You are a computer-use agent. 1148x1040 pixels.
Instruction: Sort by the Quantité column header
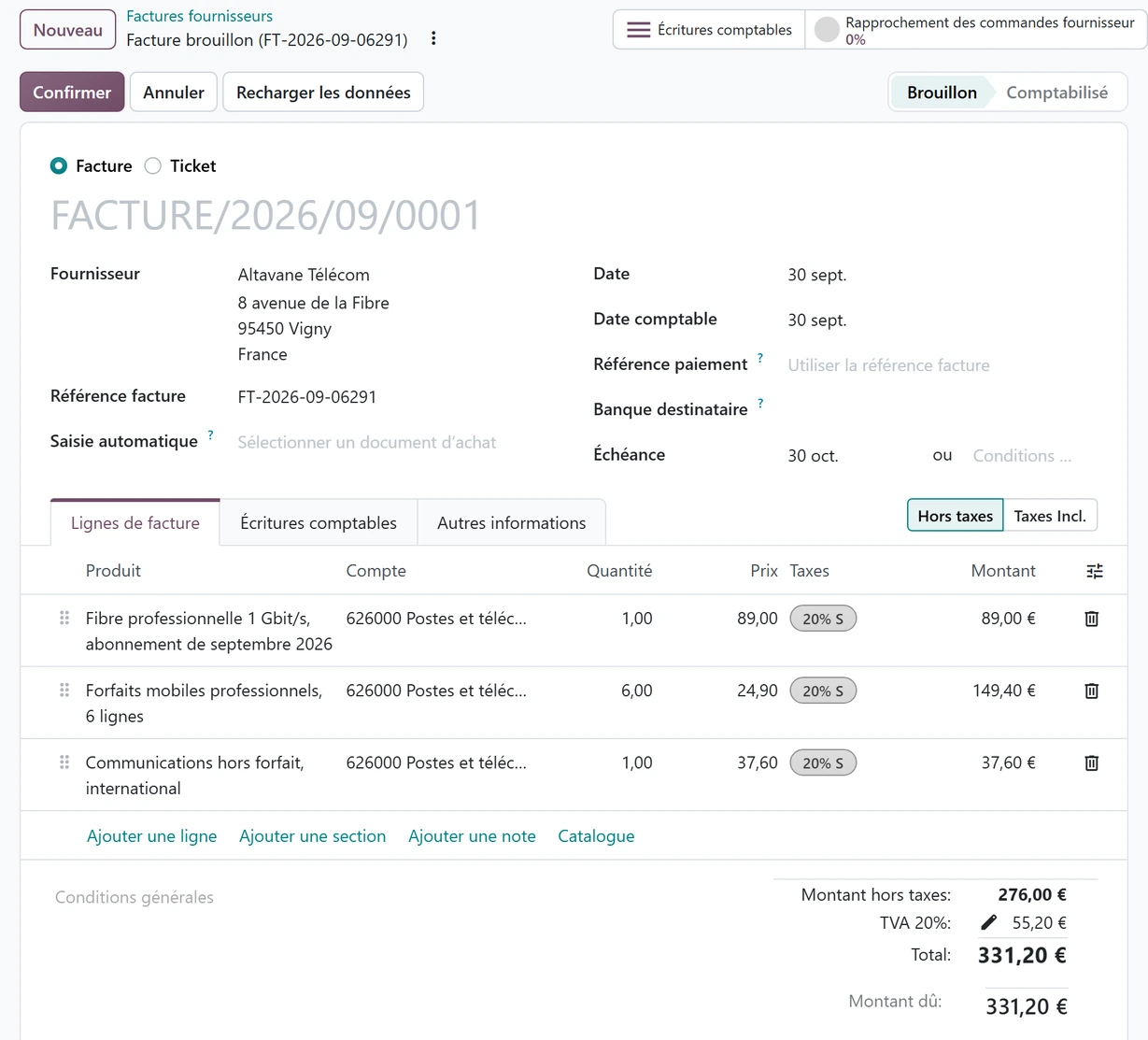tap(619, 571)
